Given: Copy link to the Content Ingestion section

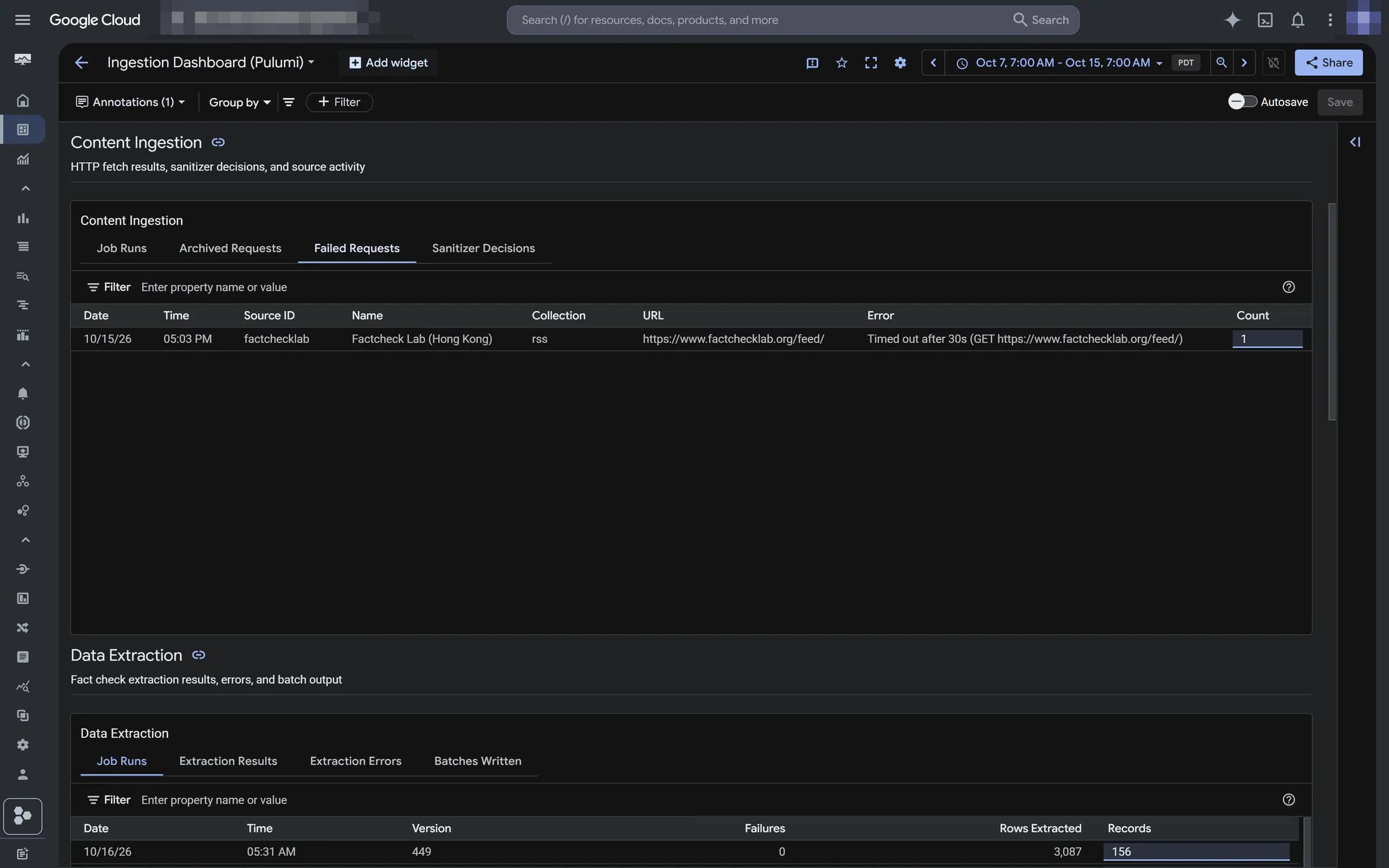Looking at the screenshot, I should coord(218,142).
